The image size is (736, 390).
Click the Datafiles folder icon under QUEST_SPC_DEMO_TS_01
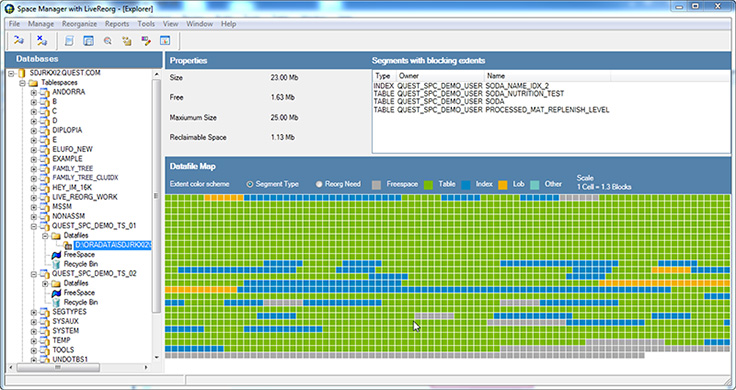(56, 236)
